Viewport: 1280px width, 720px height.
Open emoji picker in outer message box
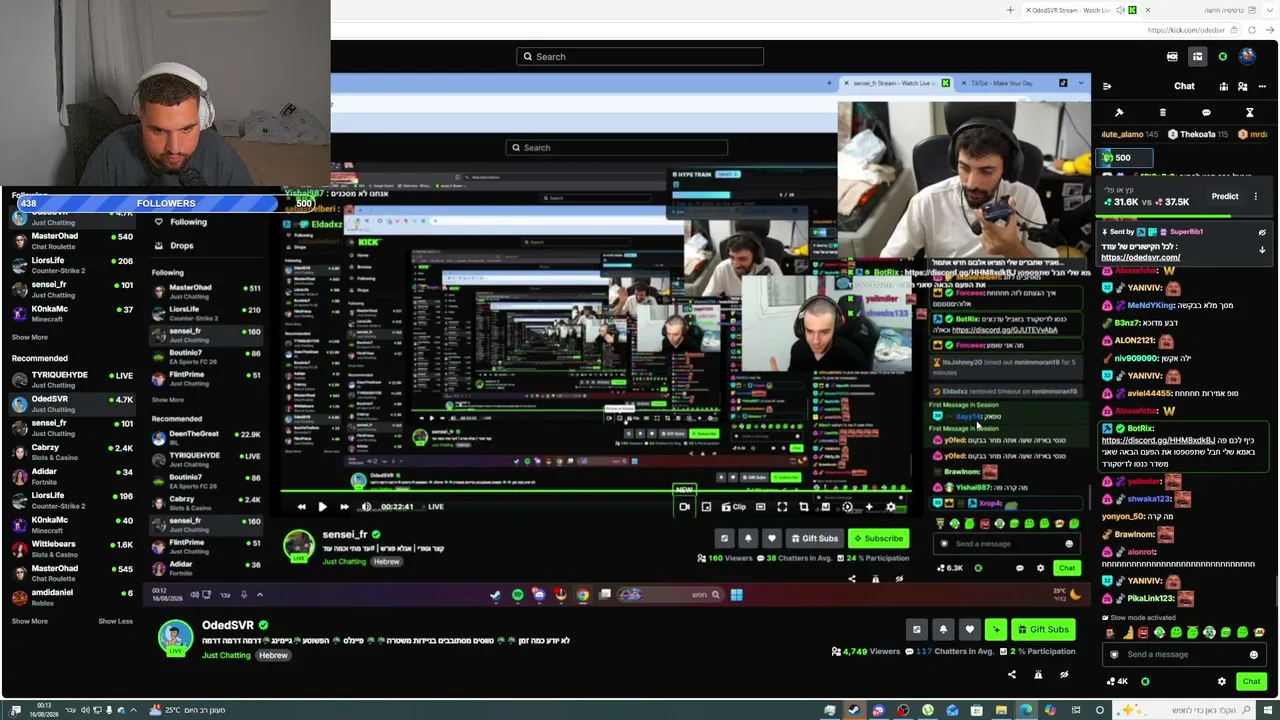click(1253, 655)
